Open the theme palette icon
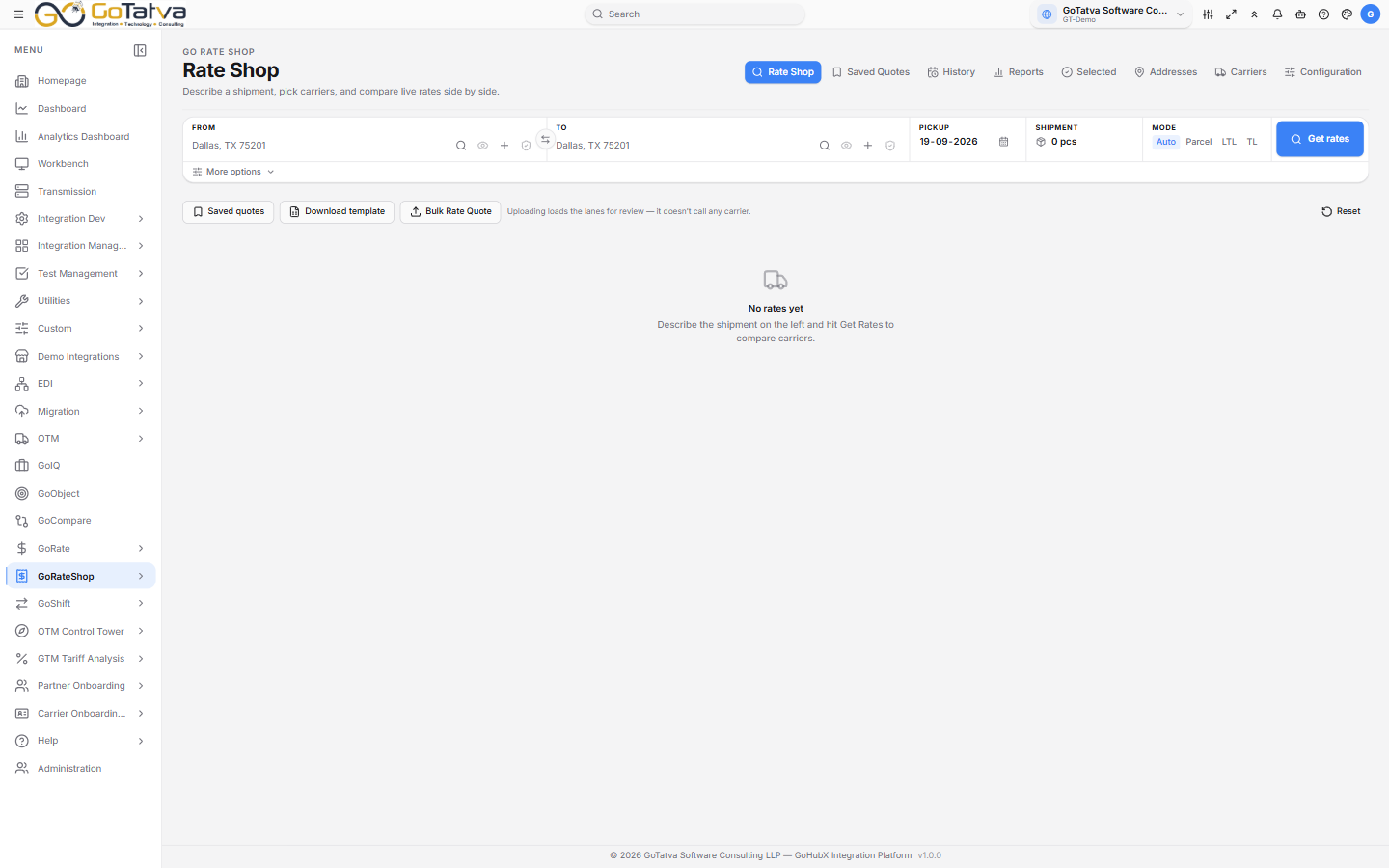The width and height of the screenshot is (1389, 868). [x=1347, y=14]
